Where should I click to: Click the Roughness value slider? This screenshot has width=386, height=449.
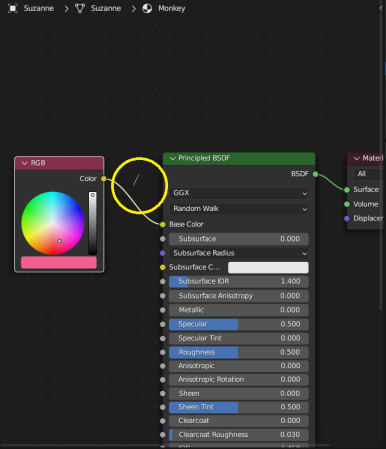point(239,352)
